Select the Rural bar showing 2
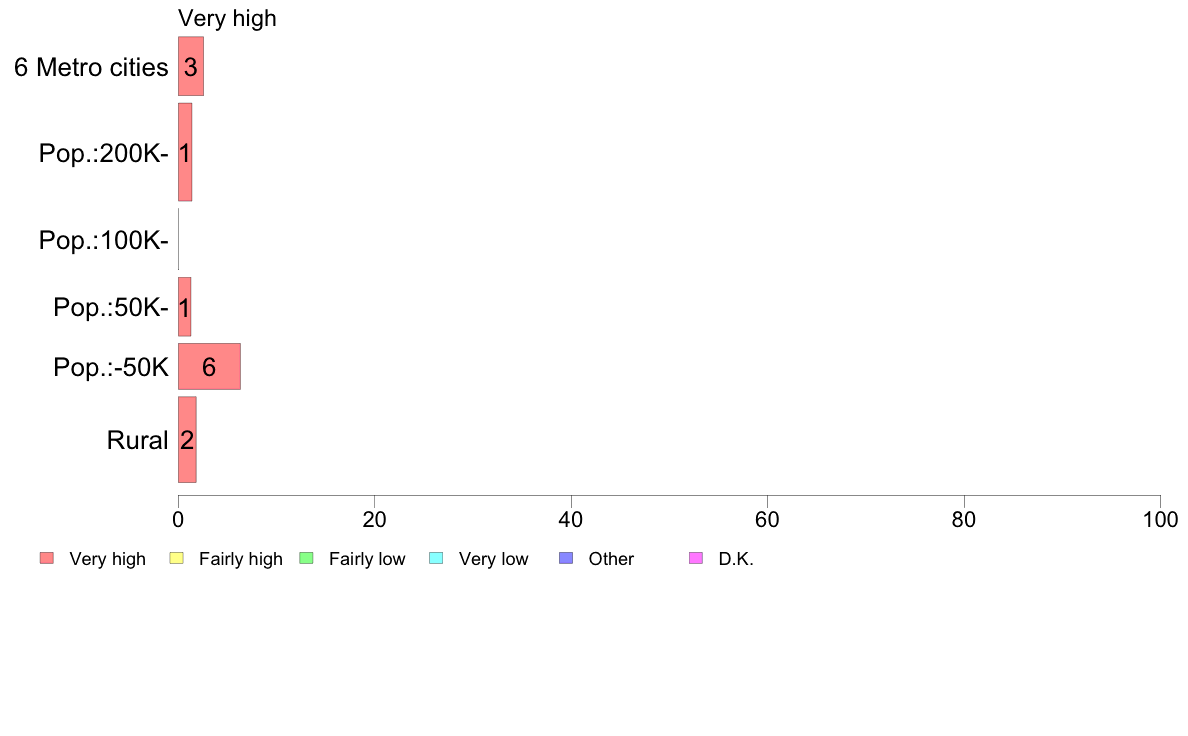 click(x=187, y=440)
